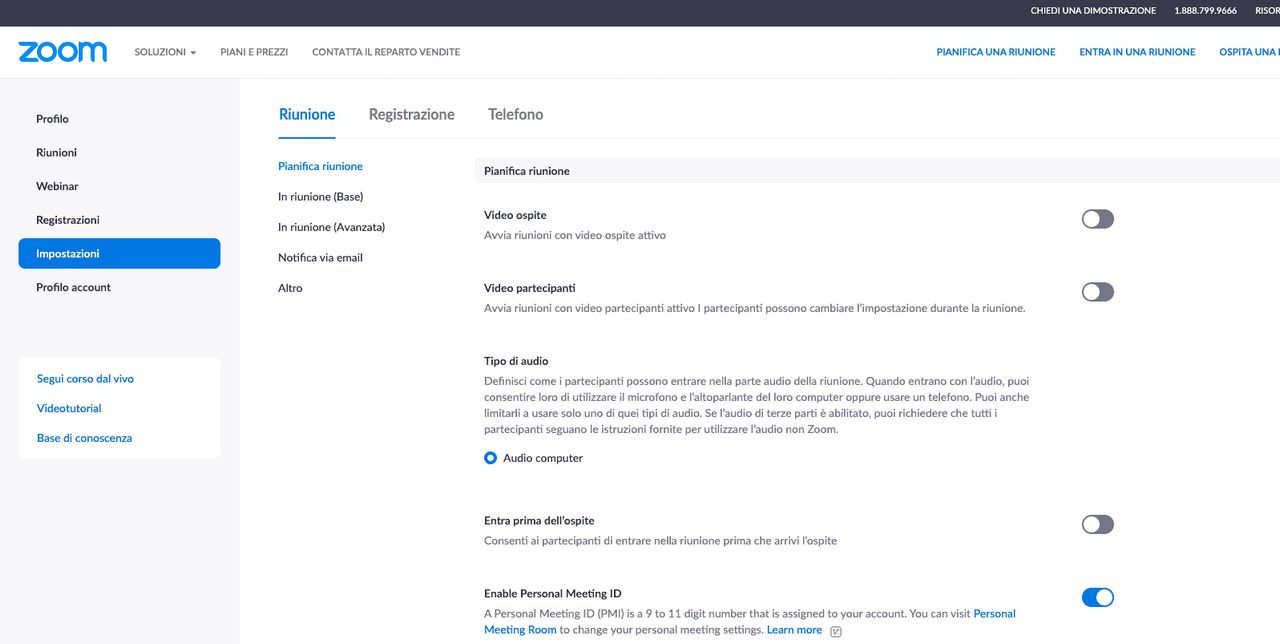
Task: Select the Audio computer radio button
Action: click(490, 457)
